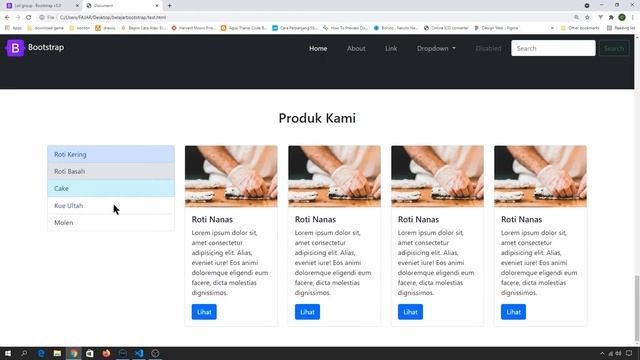Screen dimensions: 640x360
Task: Open the Windows Start menu
Action: [x=8, y=353]
